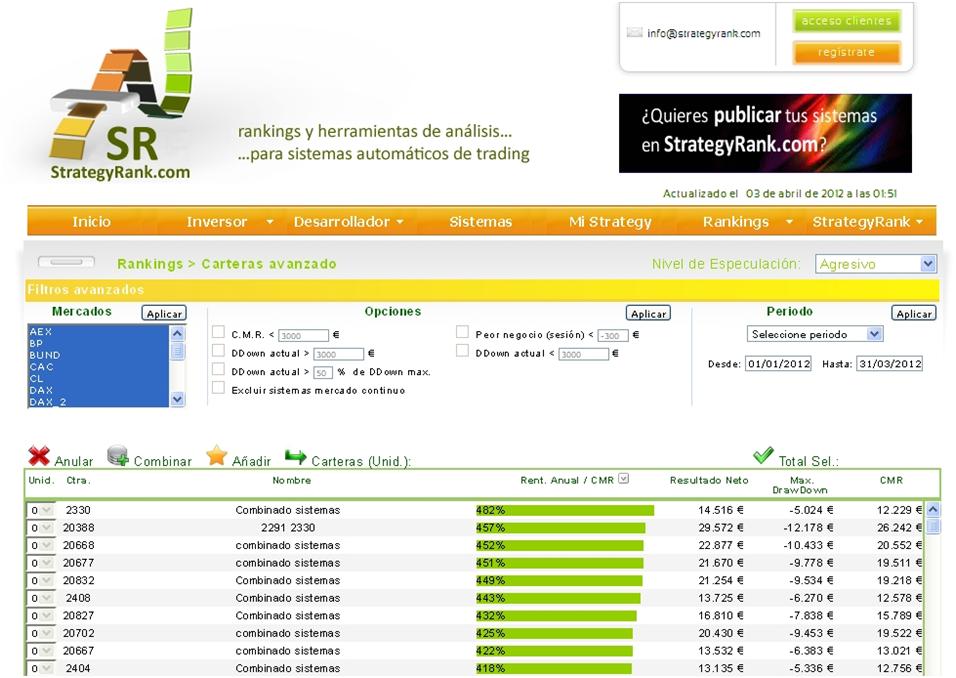The width and height of the screenshot is (956, 678).
Task: Click the green checkmark Total Sel. icon
Action: click(x=763, y=455)
